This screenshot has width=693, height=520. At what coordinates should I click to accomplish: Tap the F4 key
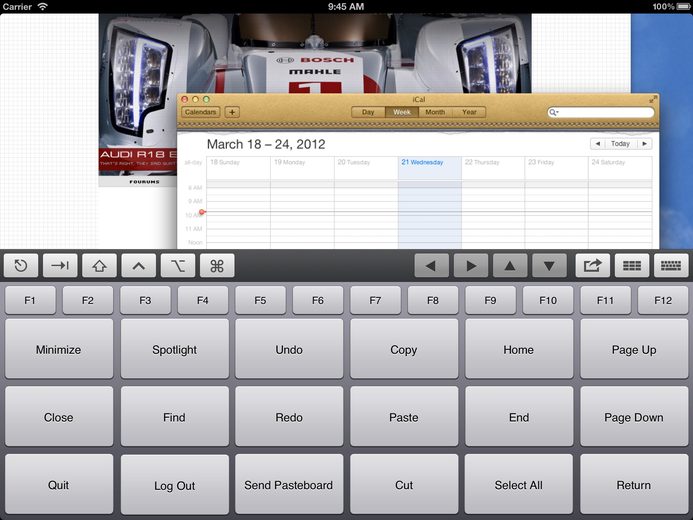pos(202,300)
